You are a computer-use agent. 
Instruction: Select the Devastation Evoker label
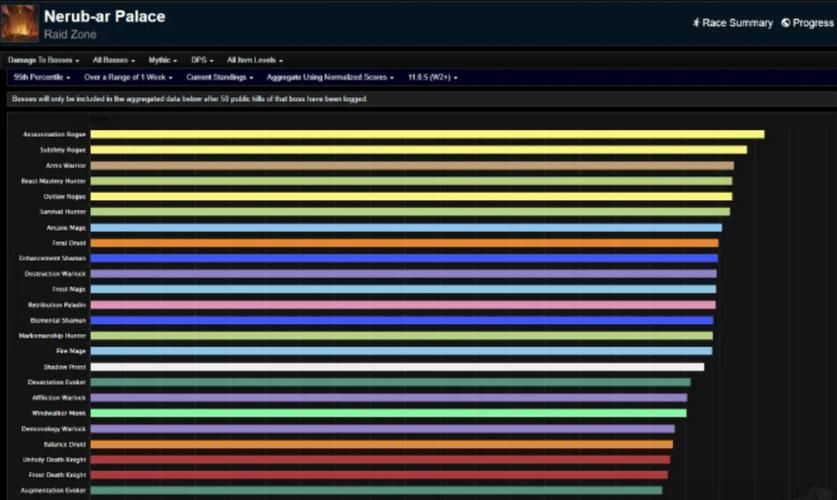pos(57,382)
